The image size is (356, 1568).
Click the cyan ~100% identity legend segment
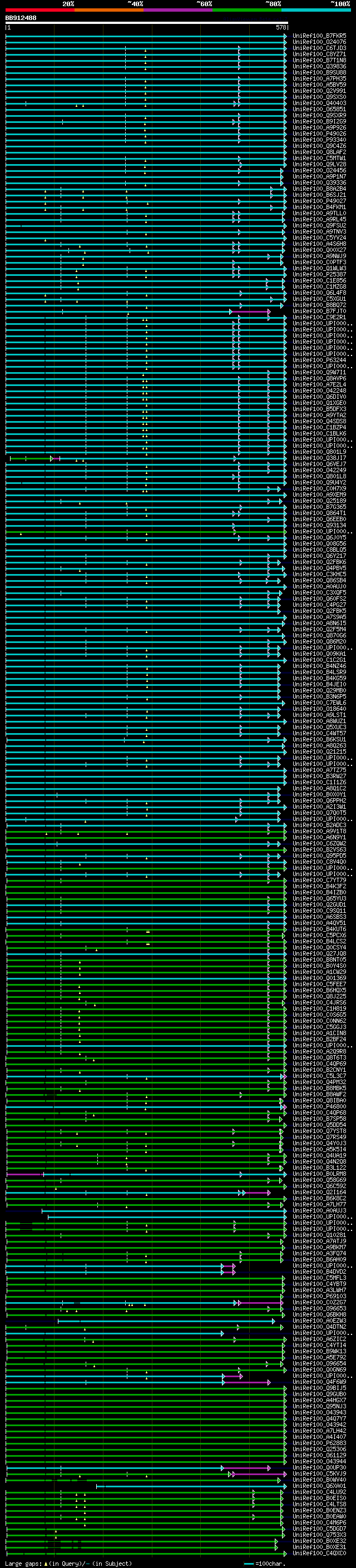pyautogui.click(x=317, y=10)
